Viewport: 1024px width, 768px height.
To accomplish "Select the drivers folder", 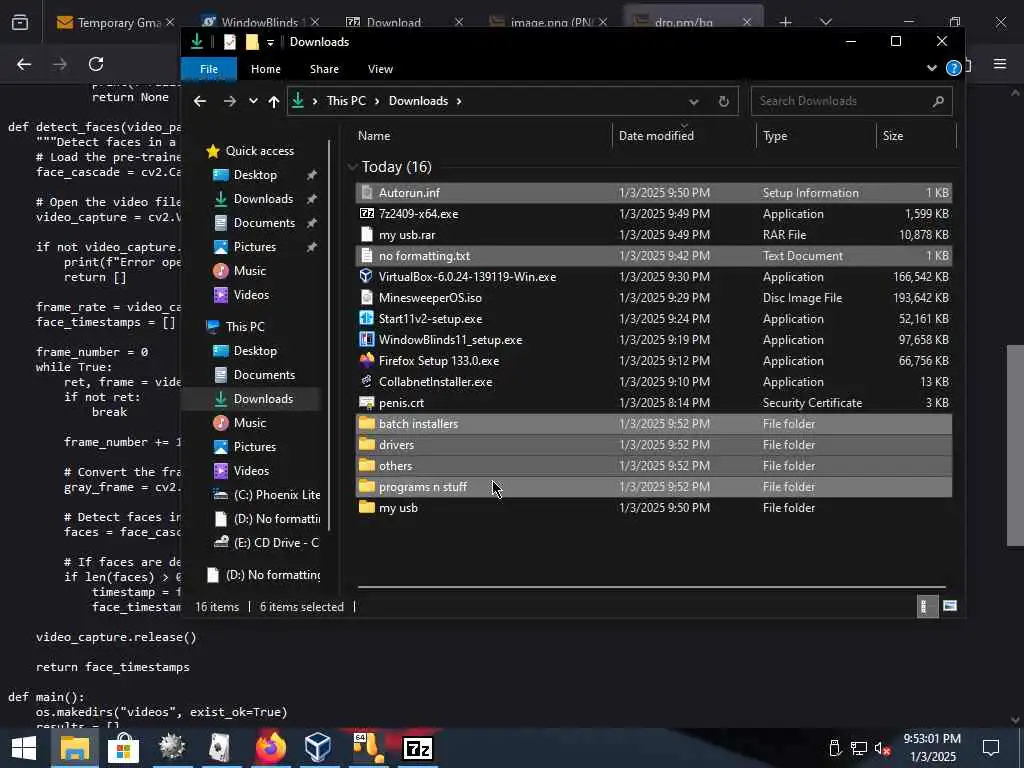I will pyautogui.click(x=654, y=445).
